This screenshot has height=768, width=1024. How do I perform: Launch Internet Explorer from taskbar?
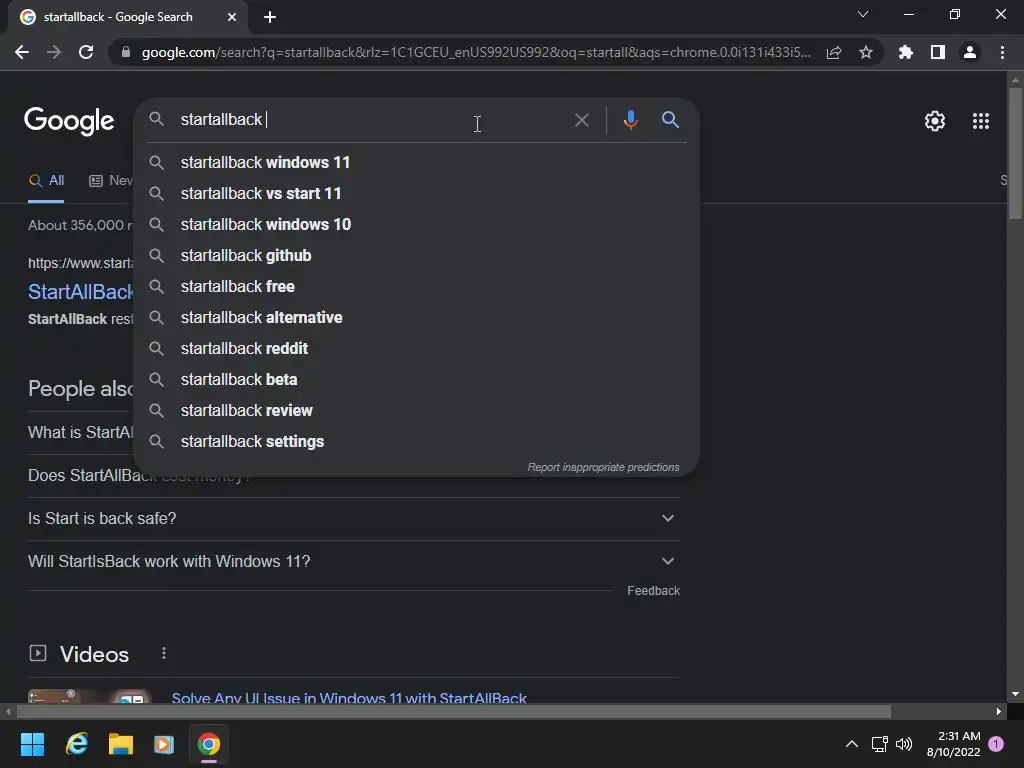(x=77, y=744)
